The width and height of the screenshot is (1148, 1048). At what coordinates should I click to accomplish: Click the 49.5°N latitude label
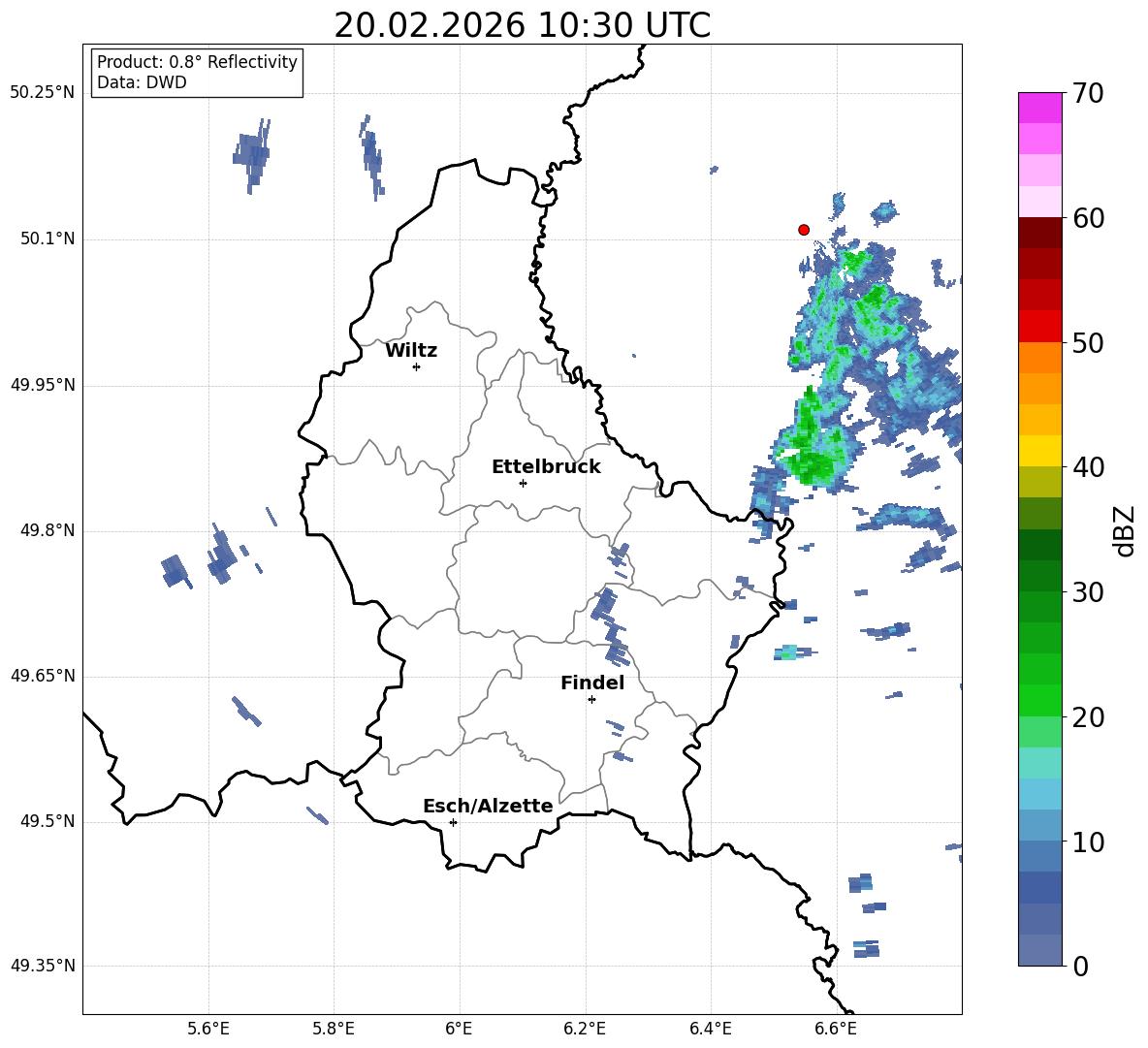pos(48,821)
